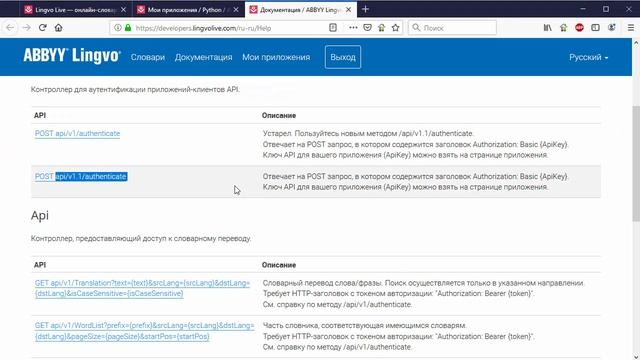Open the POST api/v1.1/authenticate link
640x360 pixels.
(x=81, y=176)
